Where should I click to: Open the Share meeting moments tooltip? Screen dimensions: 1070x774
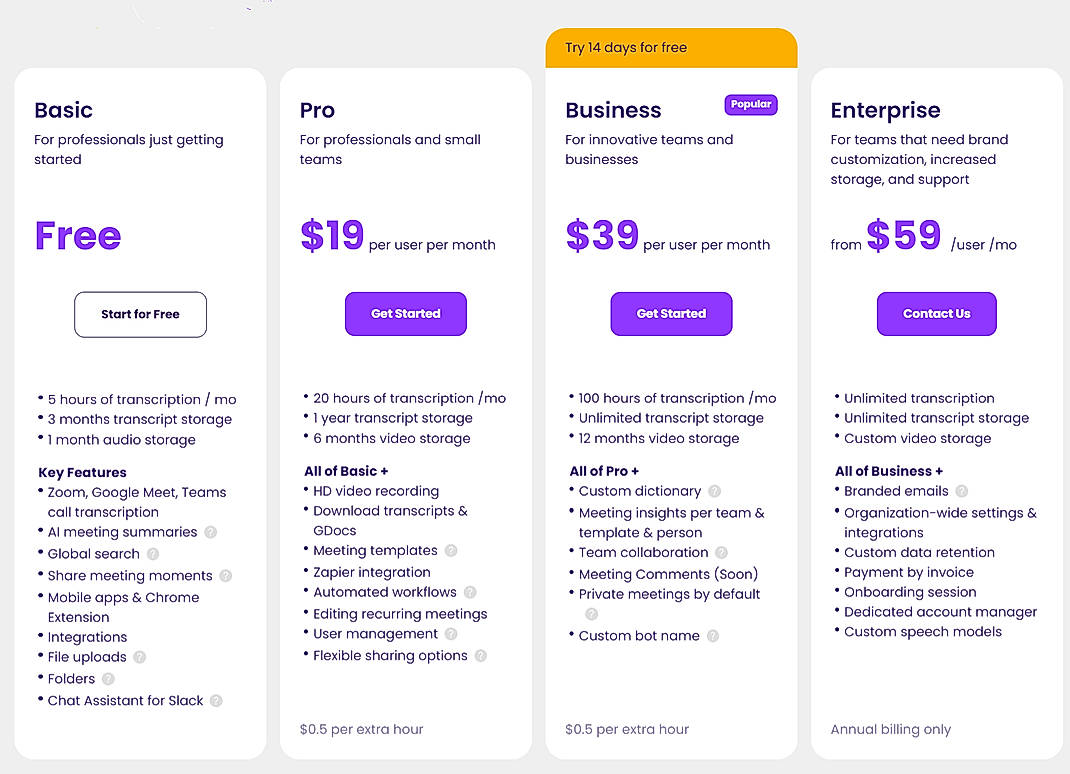tap(226, 576)
